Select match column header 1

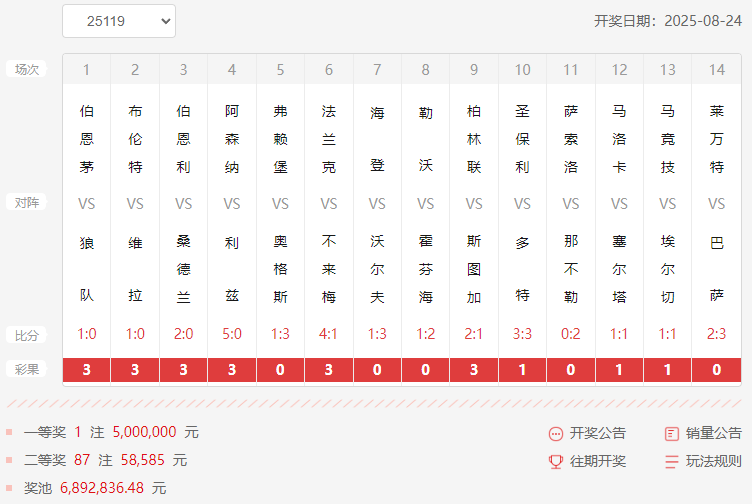point(86,70)
